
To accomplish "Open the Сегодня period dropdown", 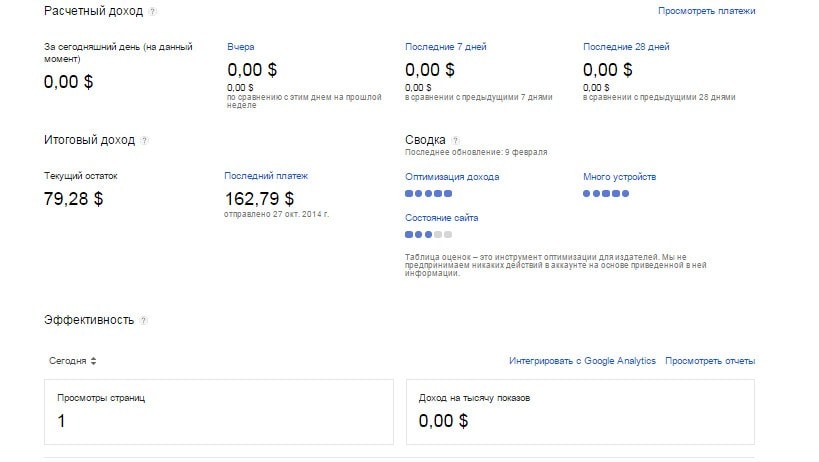I will coord(73,361).
